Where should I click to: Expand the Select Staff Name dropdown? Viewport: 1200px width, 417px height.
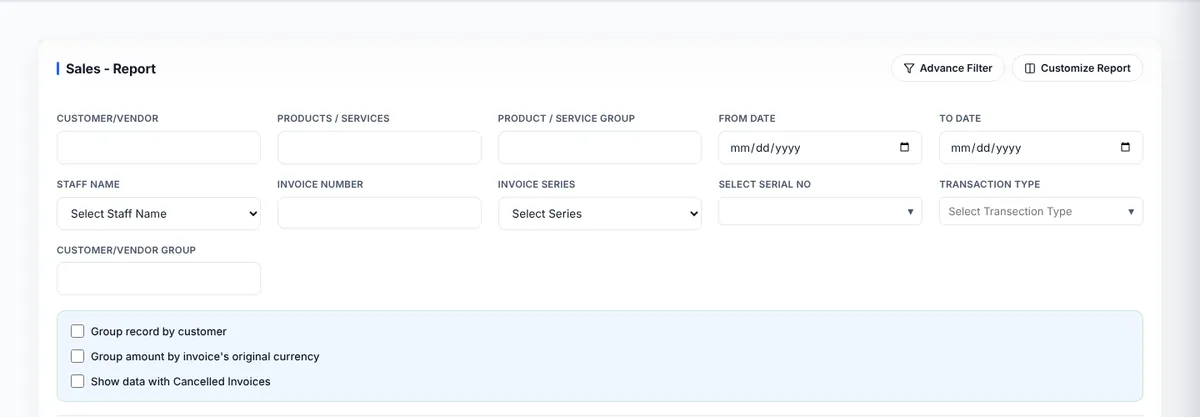pos(159,213)
